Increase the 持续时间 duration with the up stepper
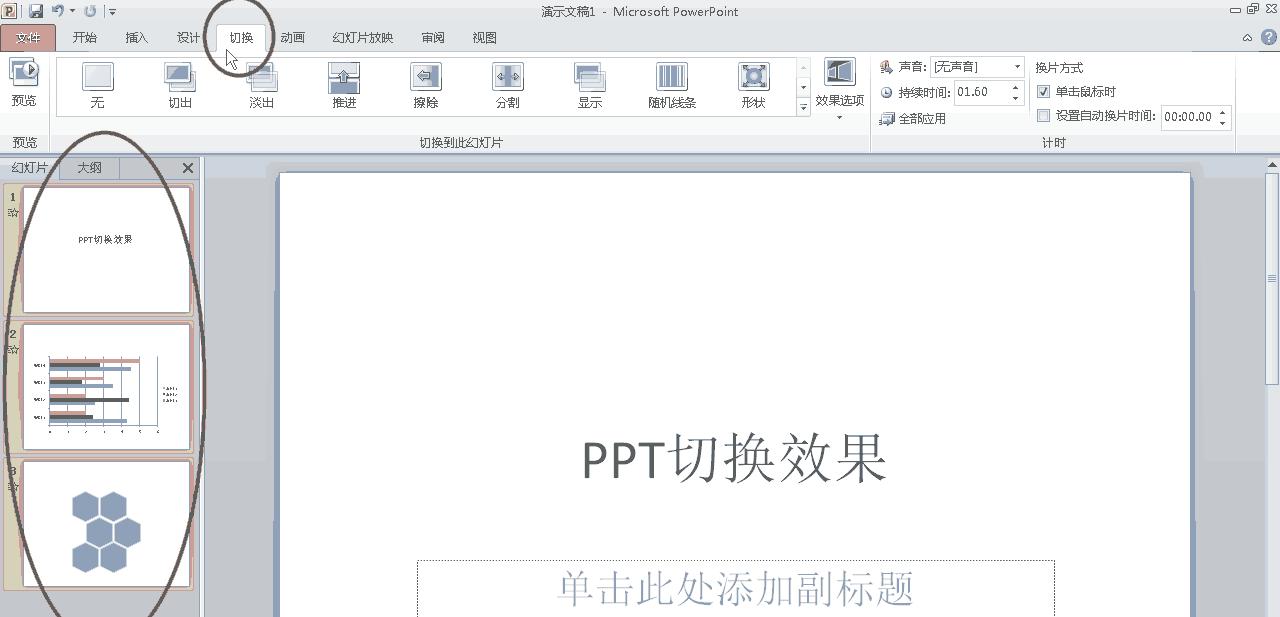The height and width of the screenshot is (617, 1280). click(x=1017, y=86)
